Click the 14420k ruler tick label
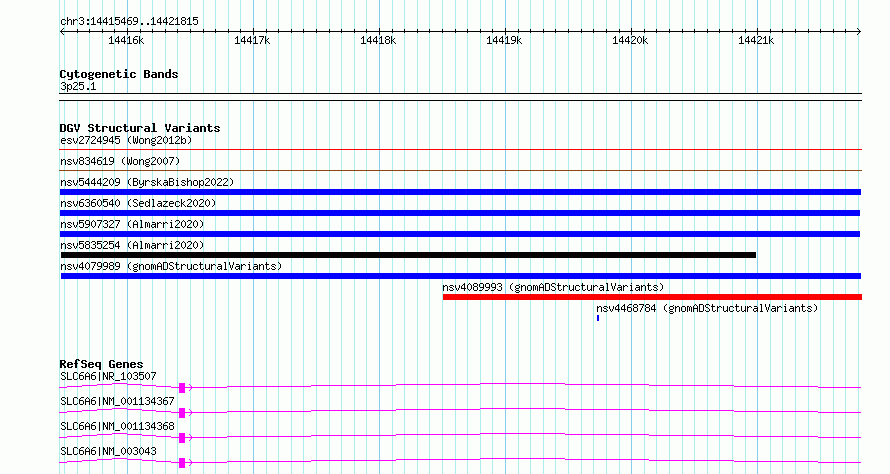890x474 pixels. [x=630, y=40]
